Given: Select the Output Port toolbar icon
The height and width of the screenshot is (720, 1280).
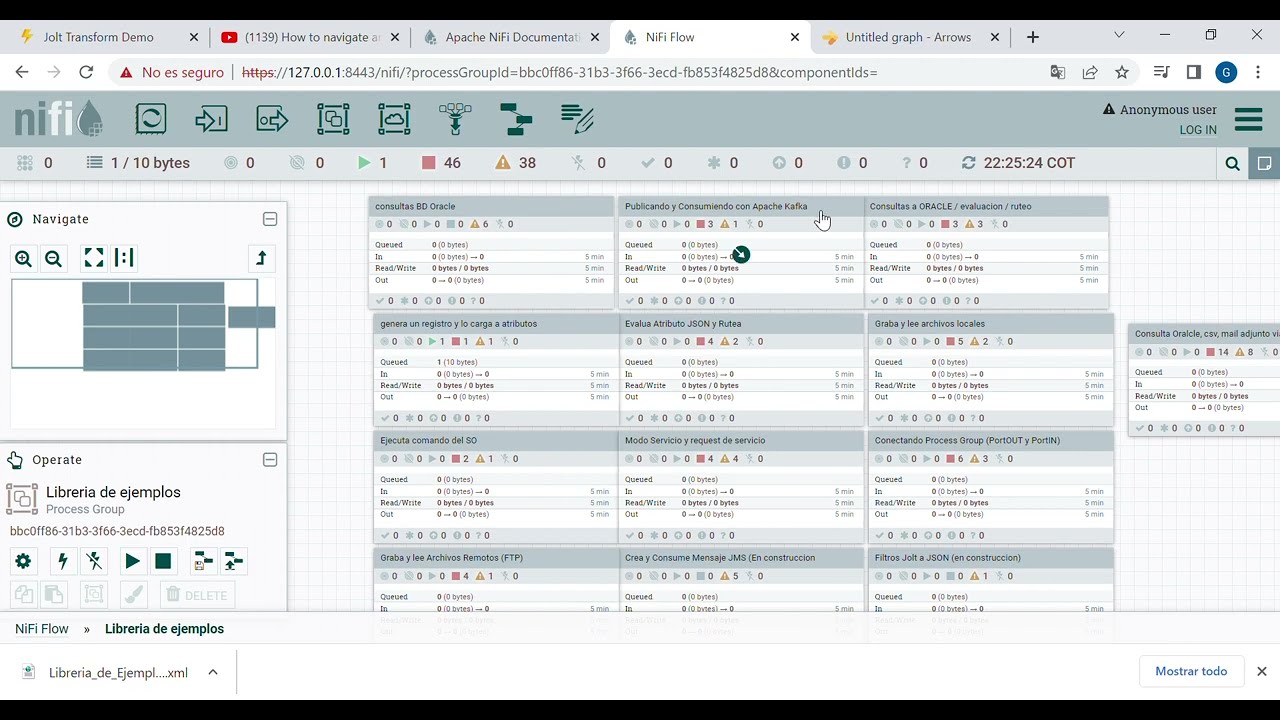Looking at the screenshot, I should [272, 119].
